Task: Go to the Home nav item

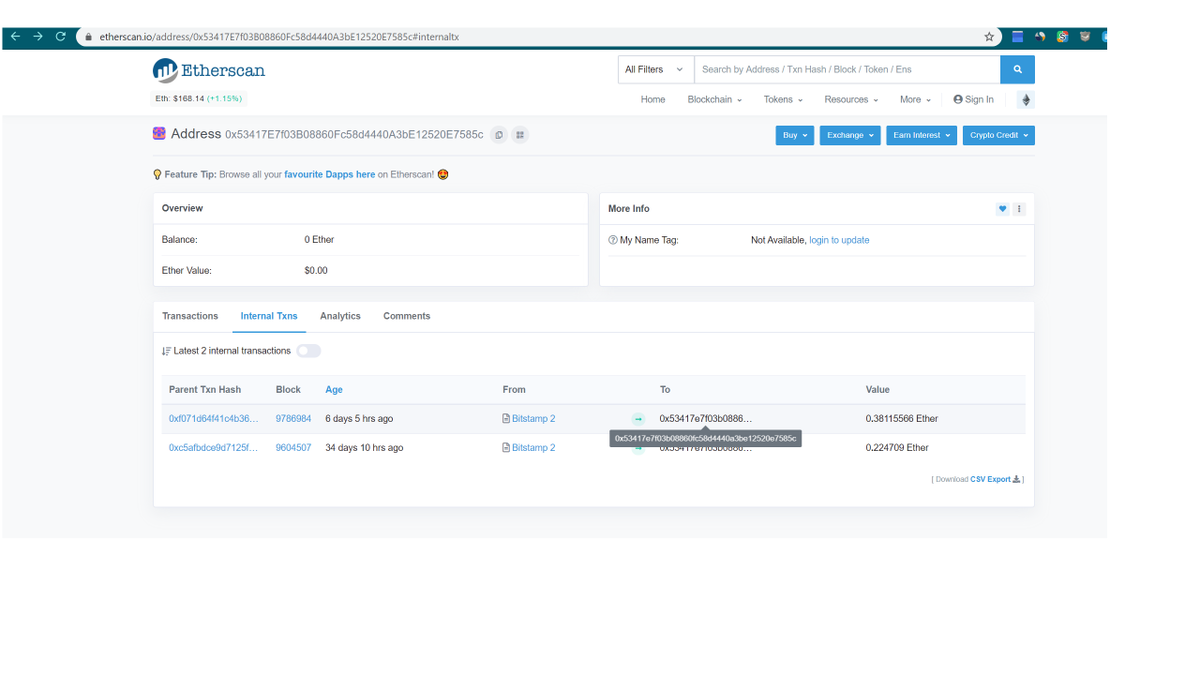Action: [x=653, y=100]
